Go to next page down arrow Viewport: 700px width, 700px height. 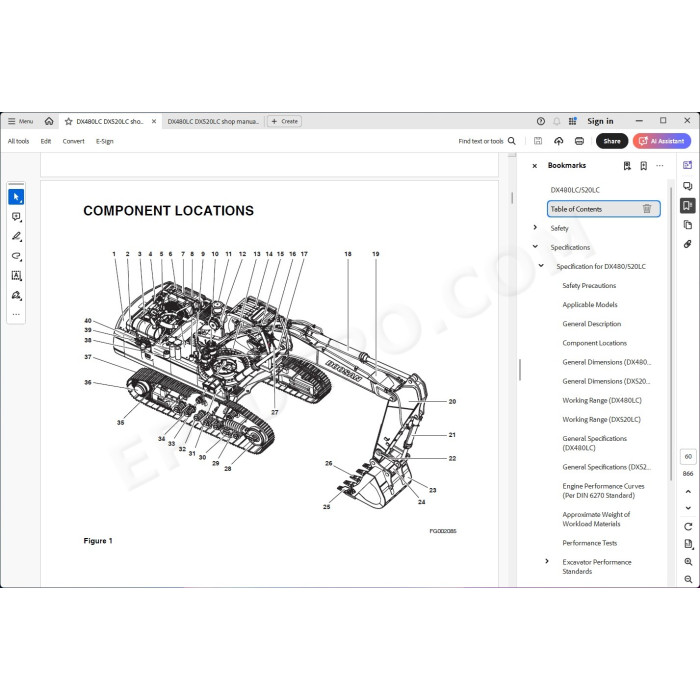click(688, 508)
